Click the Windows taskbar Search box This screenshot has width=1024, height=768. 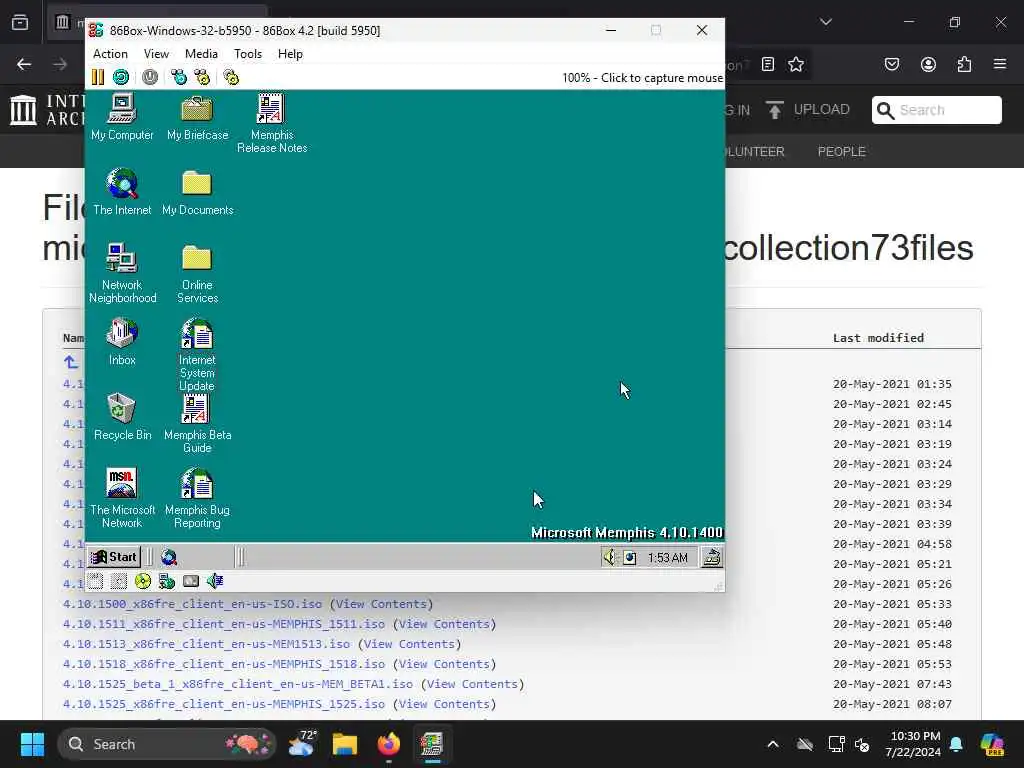(x=167, y=744)
